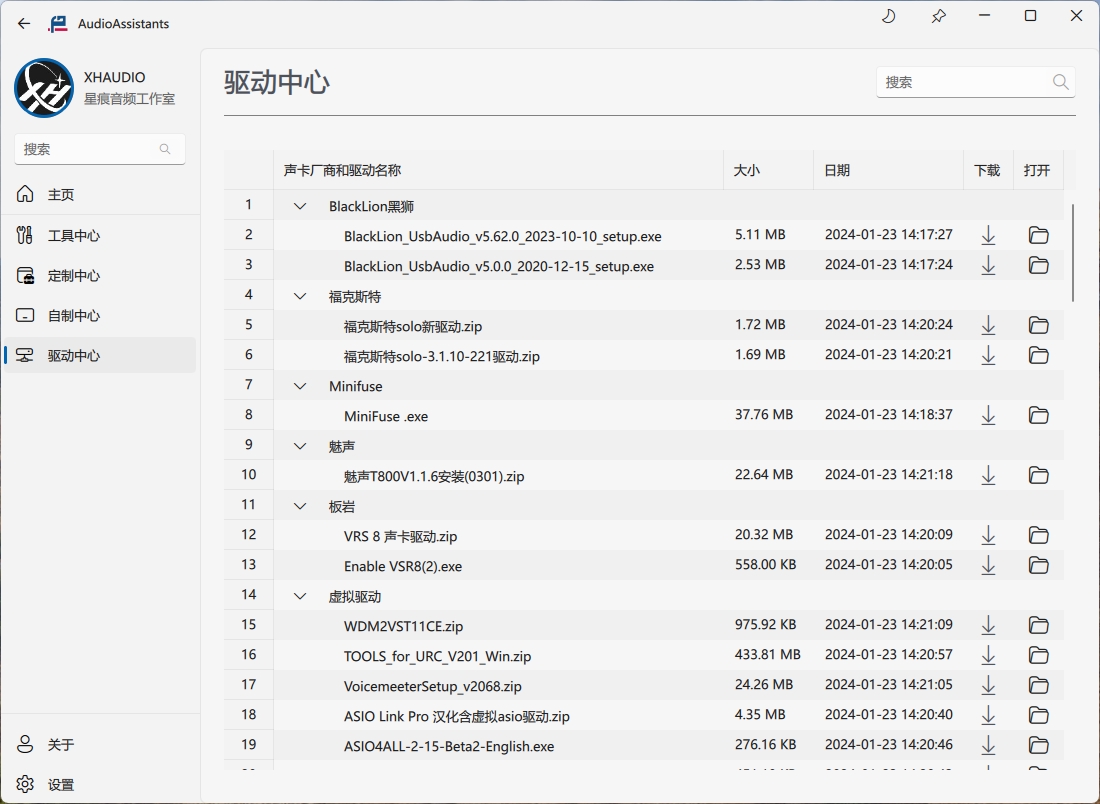Download VoicemeeterSetup_v2068.zip driver
The width and height of the screenshot is (1100, 804).
(988, 685)
